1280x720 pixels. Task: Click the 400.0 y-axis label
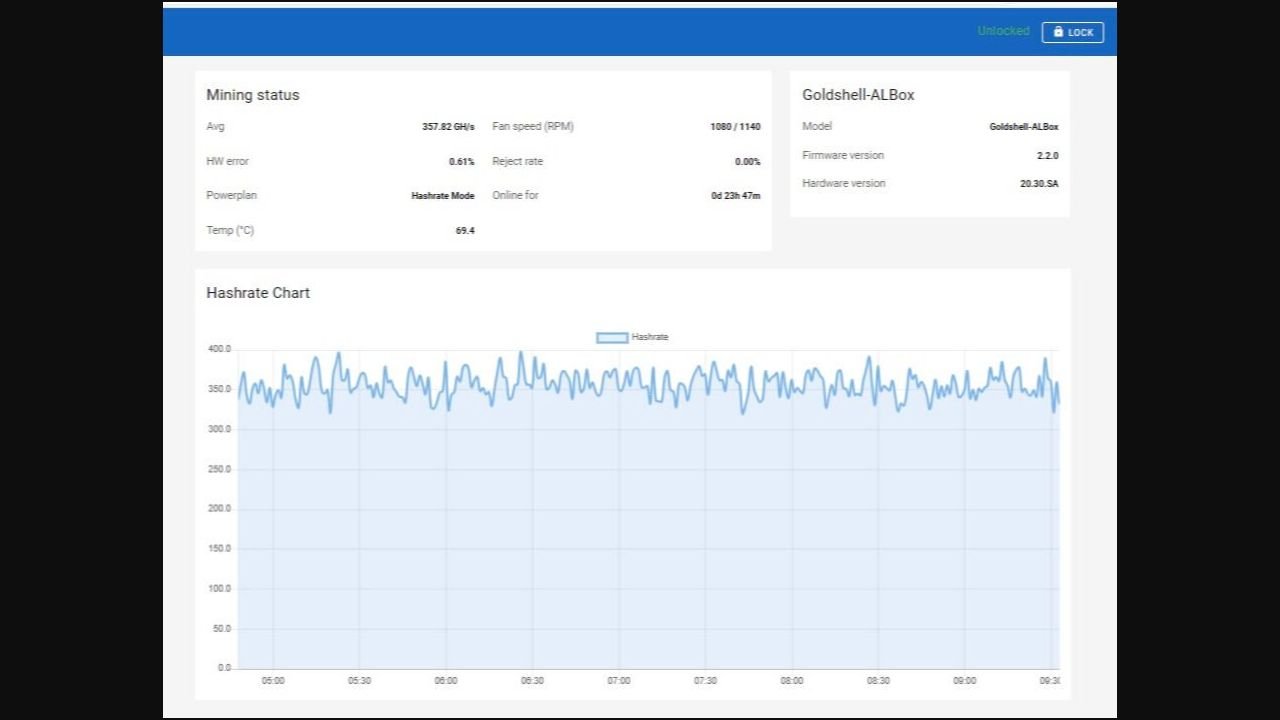(x=219, y=349)
